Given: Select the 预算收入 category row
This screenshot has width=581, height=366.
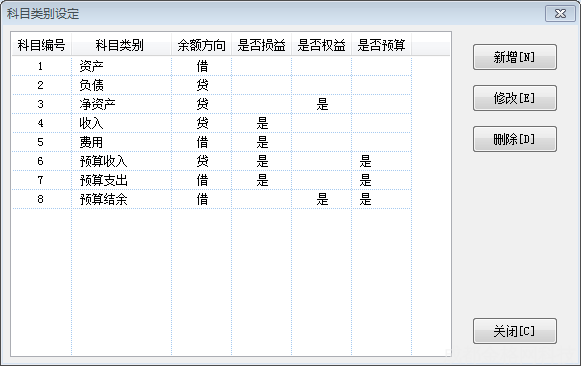Looking at the screenshot, I should tap(212, 161).
